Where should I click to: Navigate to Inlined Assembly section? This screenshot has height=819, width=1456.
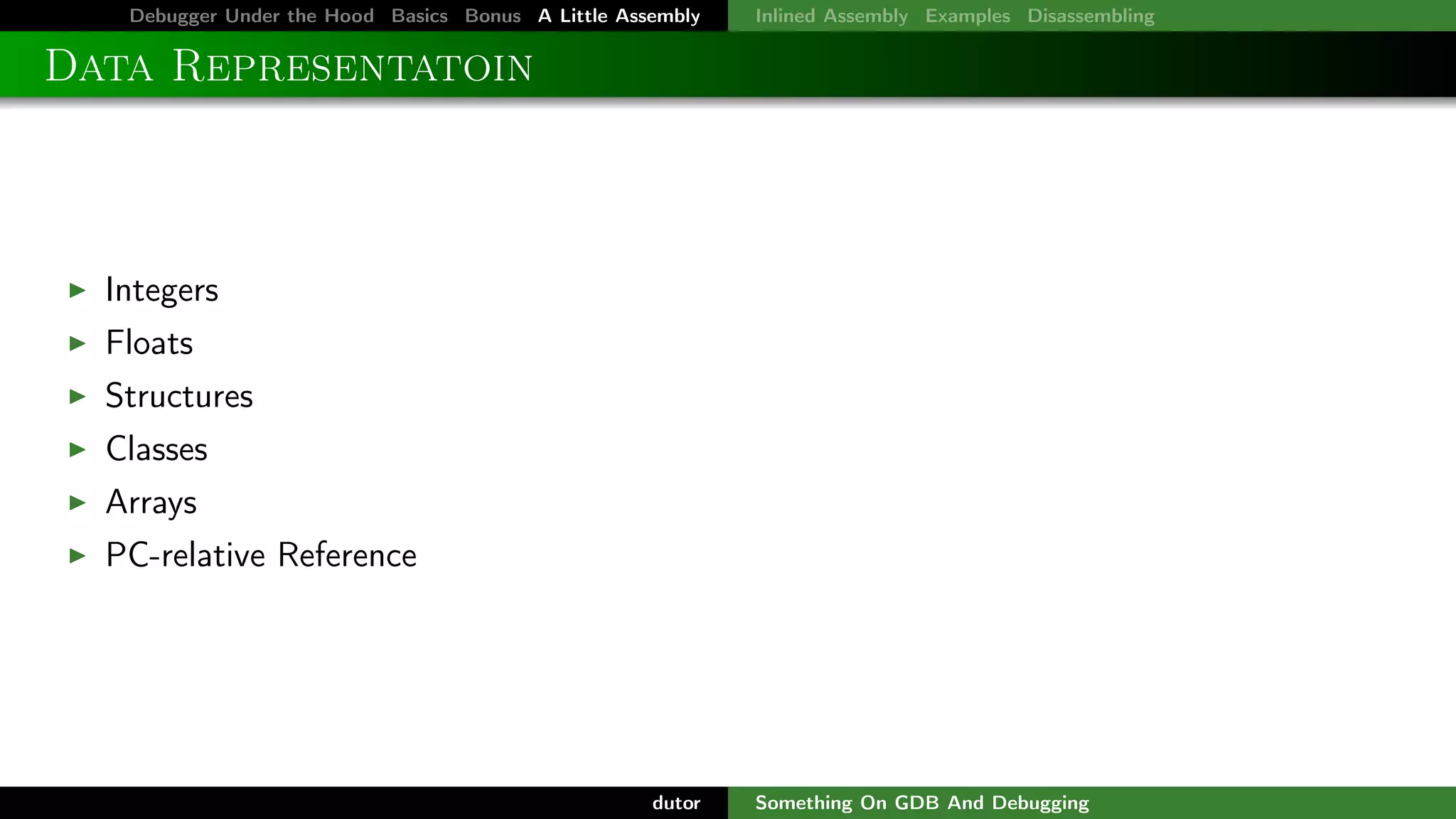pos(831,16)
